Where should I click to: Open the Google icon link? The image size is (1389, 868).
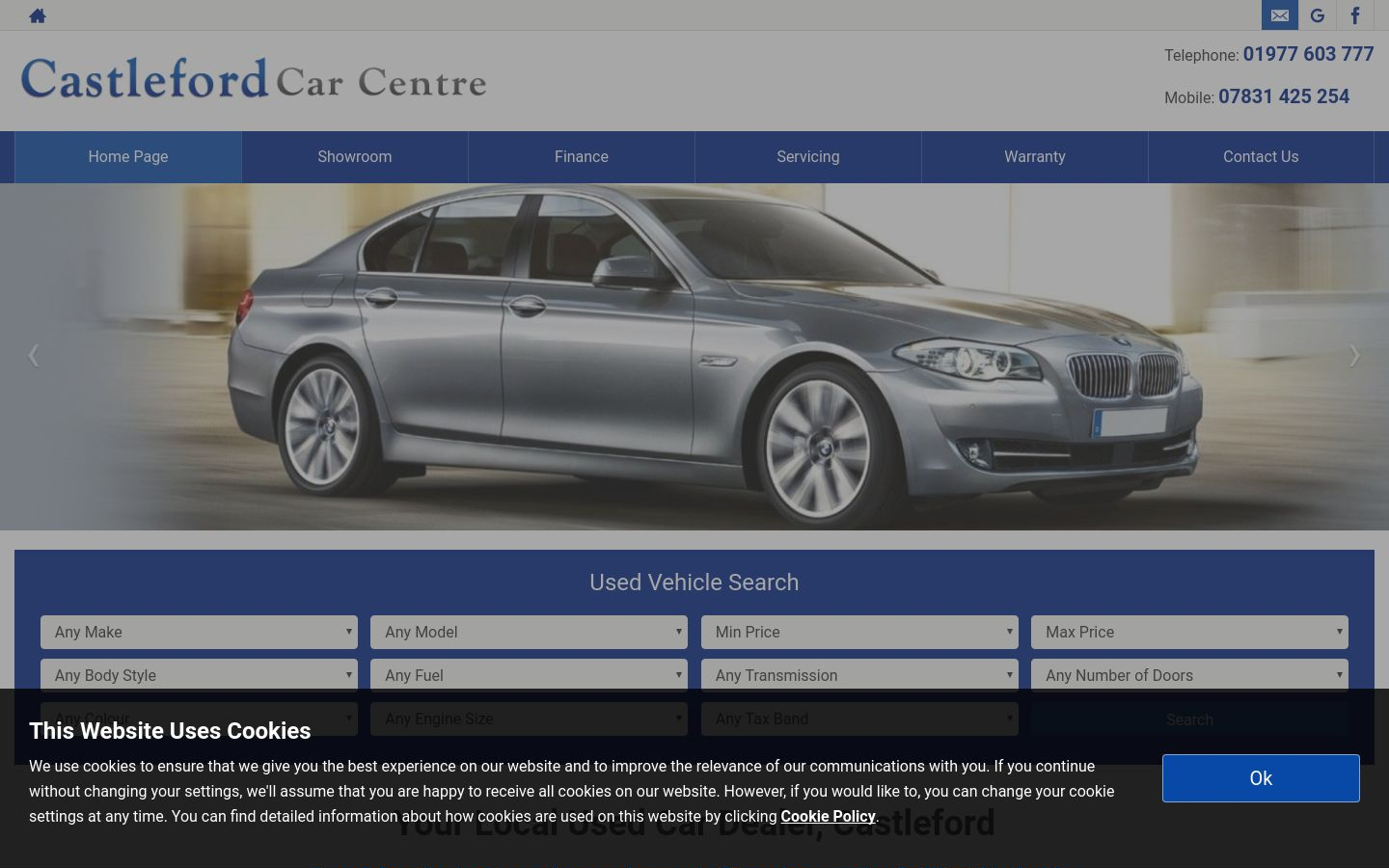point(1318,15)
